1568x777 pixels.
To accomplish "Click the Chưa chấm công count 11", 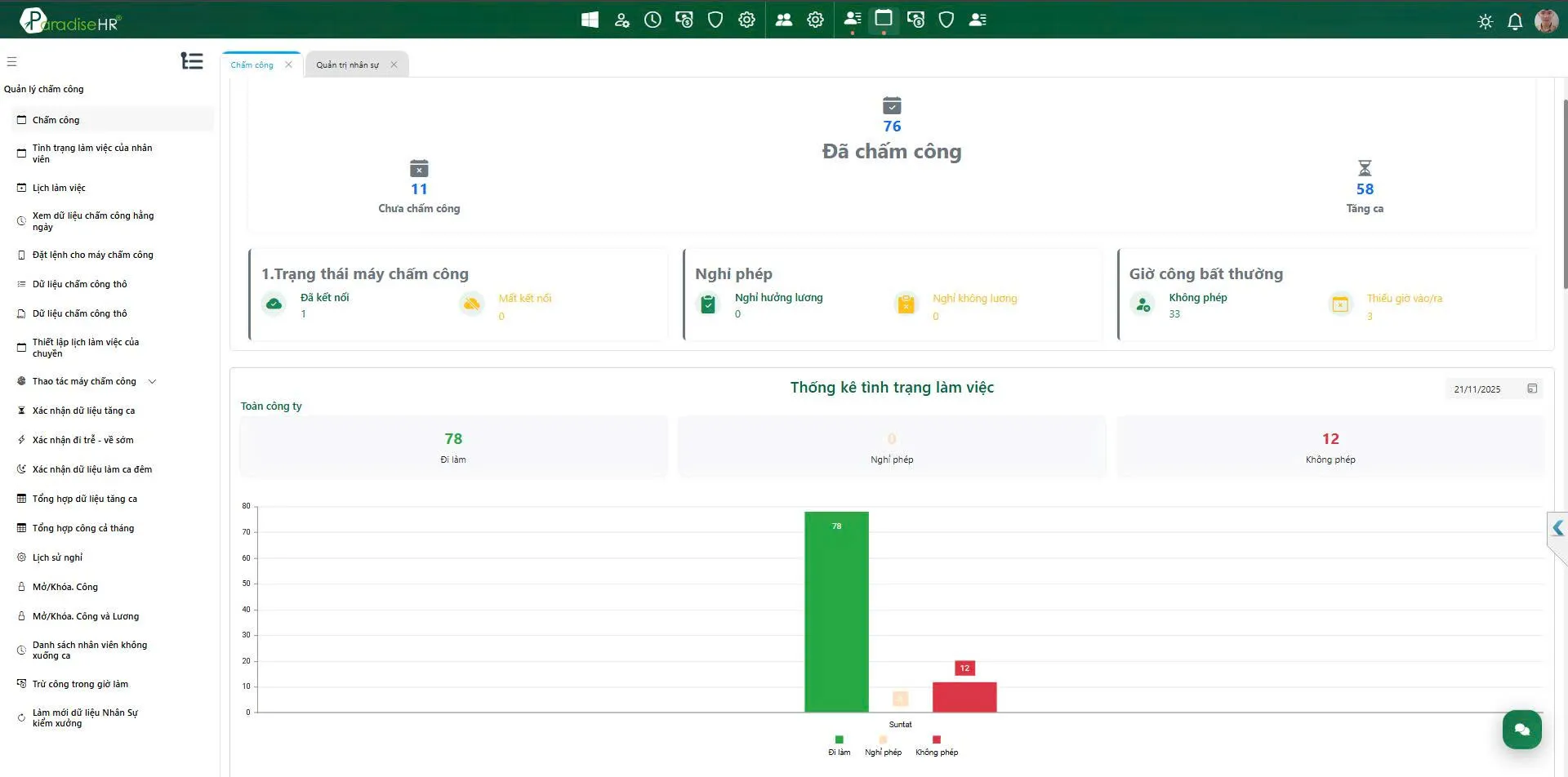I will [419, 189].
